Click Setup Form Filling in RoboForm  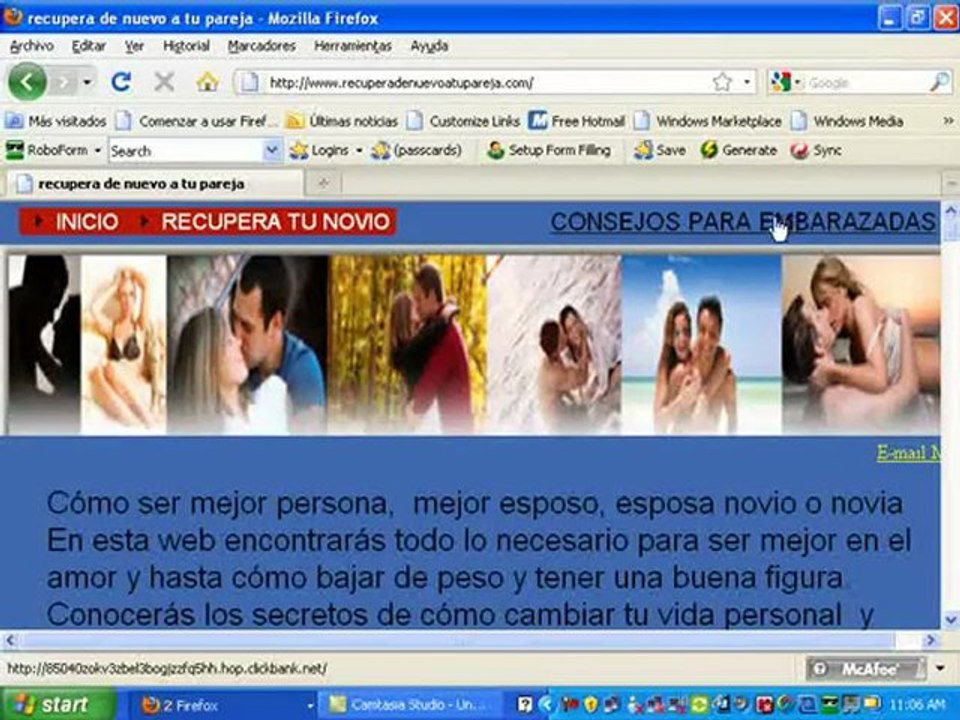(549, 150)
